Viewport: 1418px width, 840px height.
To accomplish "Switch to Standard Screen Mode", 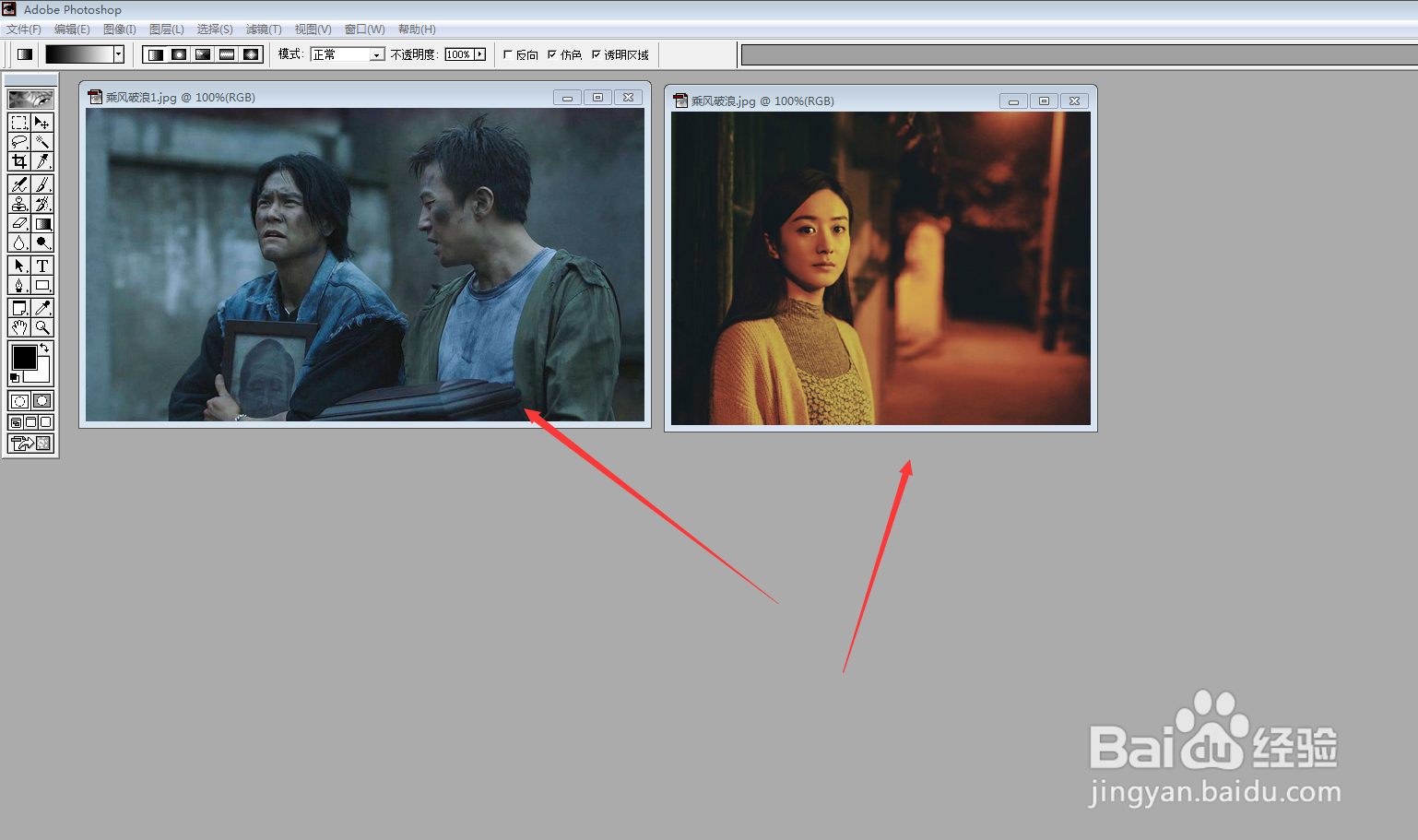I will coord(16,422).
